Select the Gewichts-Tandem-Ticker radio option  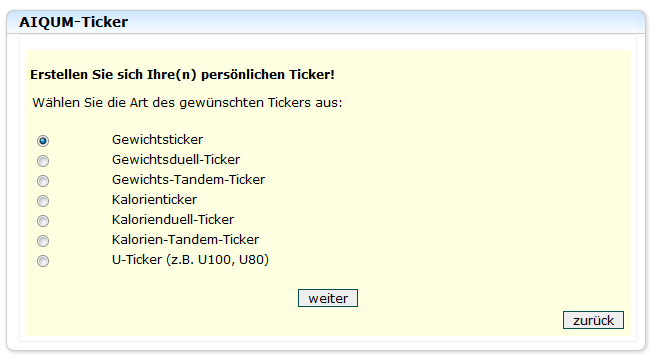pyautogui.click(x=43, y=181)
